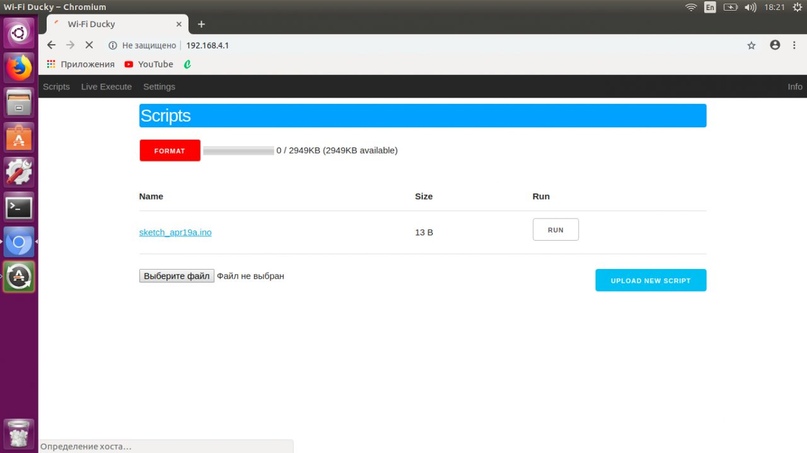Open the En keyboard layout indicator

coord(710,7)
